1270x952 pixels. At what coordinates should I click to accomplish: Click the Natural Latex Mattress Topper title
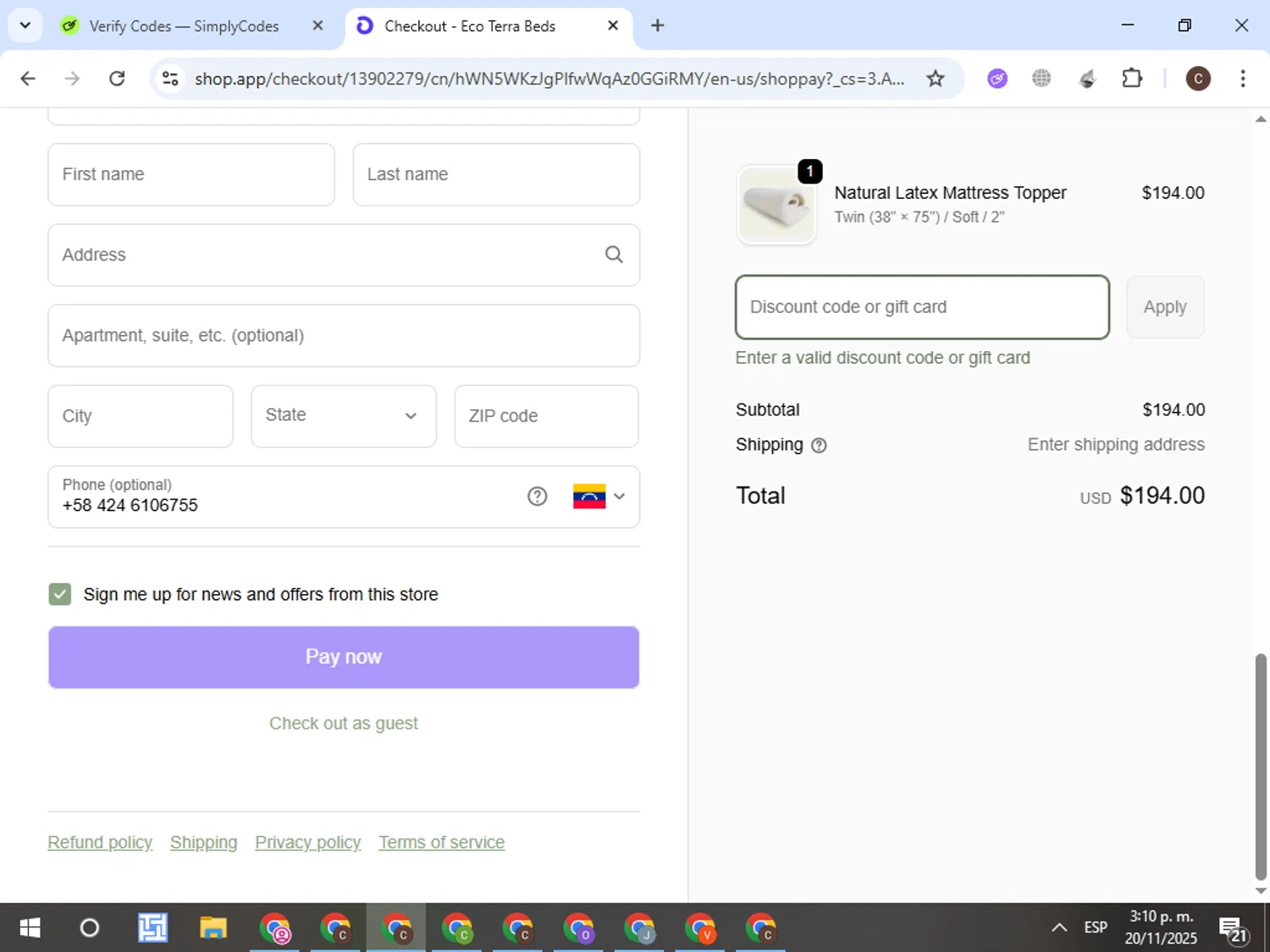[x=950, y=193]
